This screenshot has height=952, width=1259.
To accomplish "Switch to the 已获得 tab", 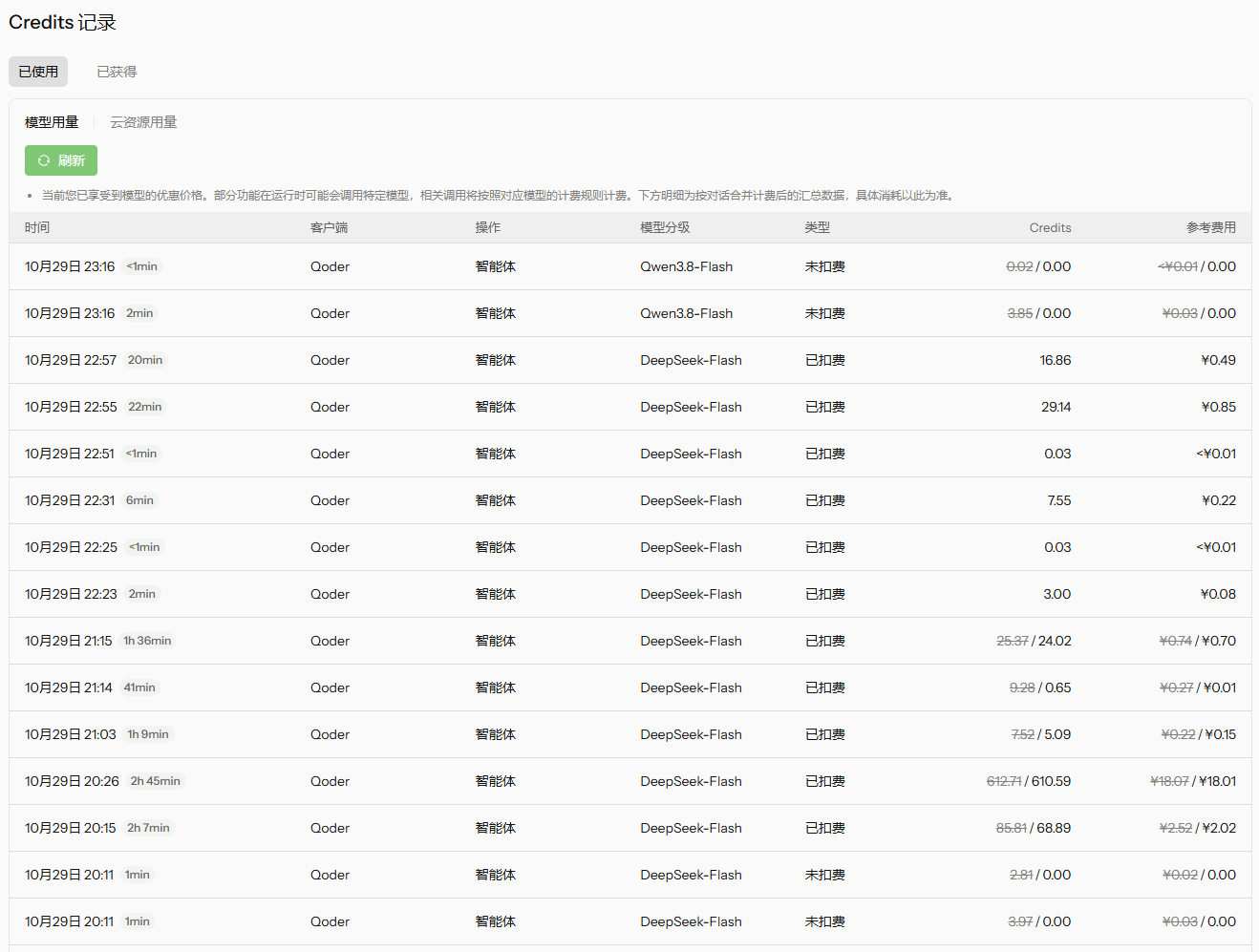I will (117, 72).
